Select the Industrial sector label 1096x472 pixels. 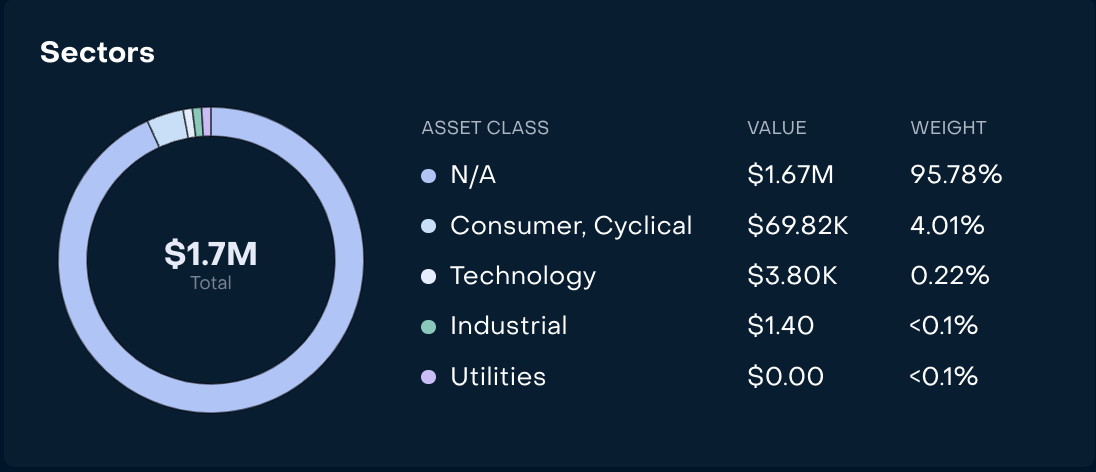tap(509, 326)
